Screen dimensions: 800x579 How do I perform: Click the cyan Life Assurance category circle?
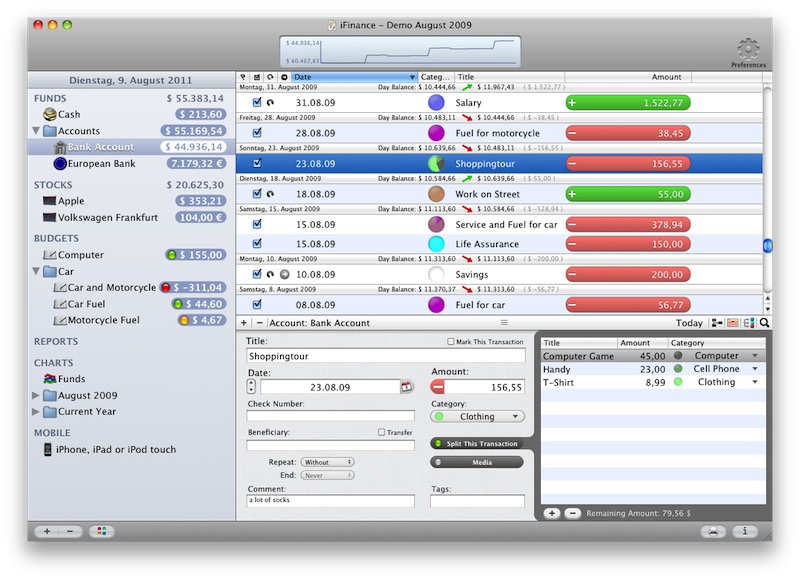pyautogui.click(x=436, y=244)
